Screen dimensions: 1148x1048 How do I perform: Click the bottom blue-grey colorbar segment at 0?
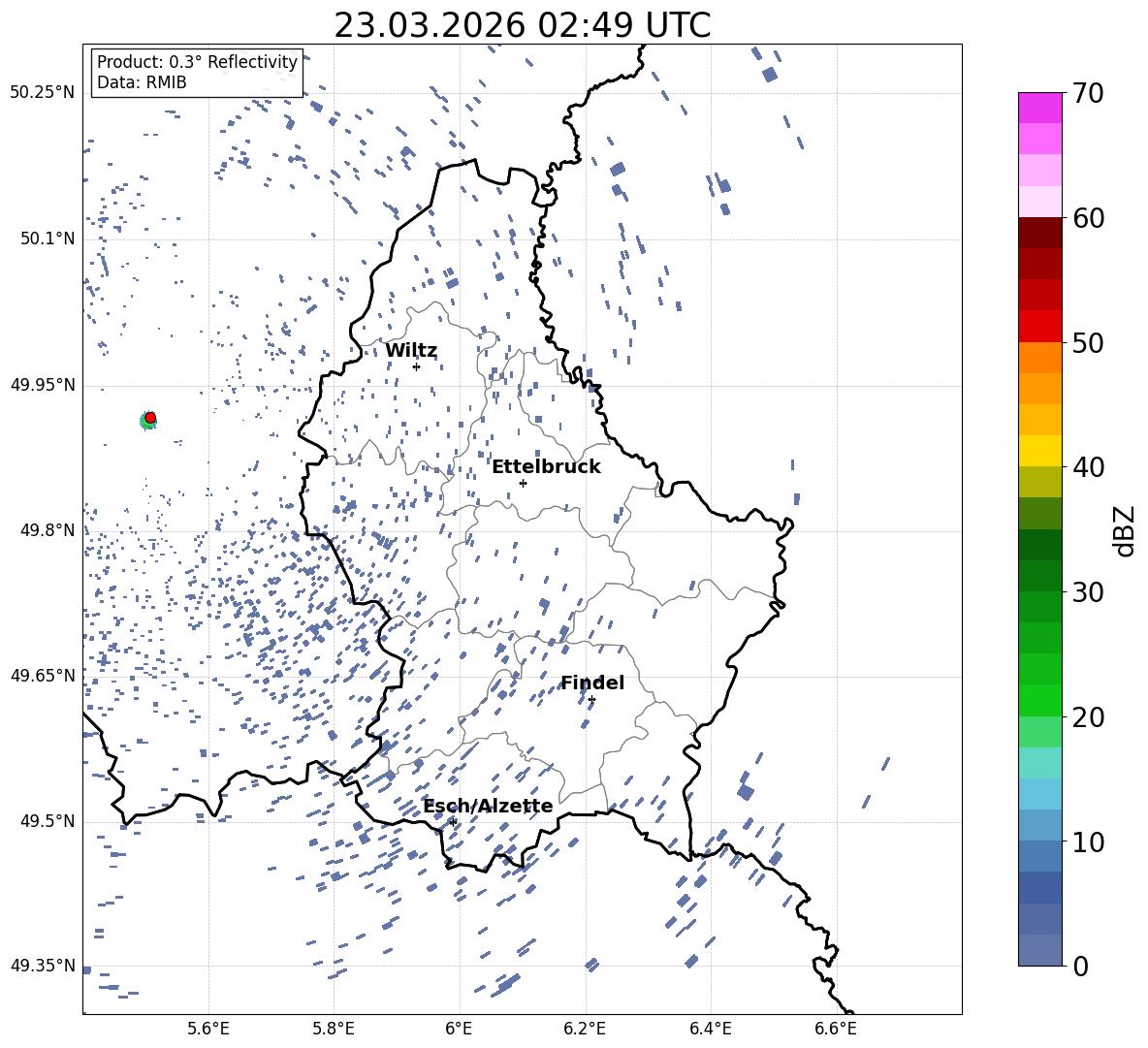point(1039,950)
